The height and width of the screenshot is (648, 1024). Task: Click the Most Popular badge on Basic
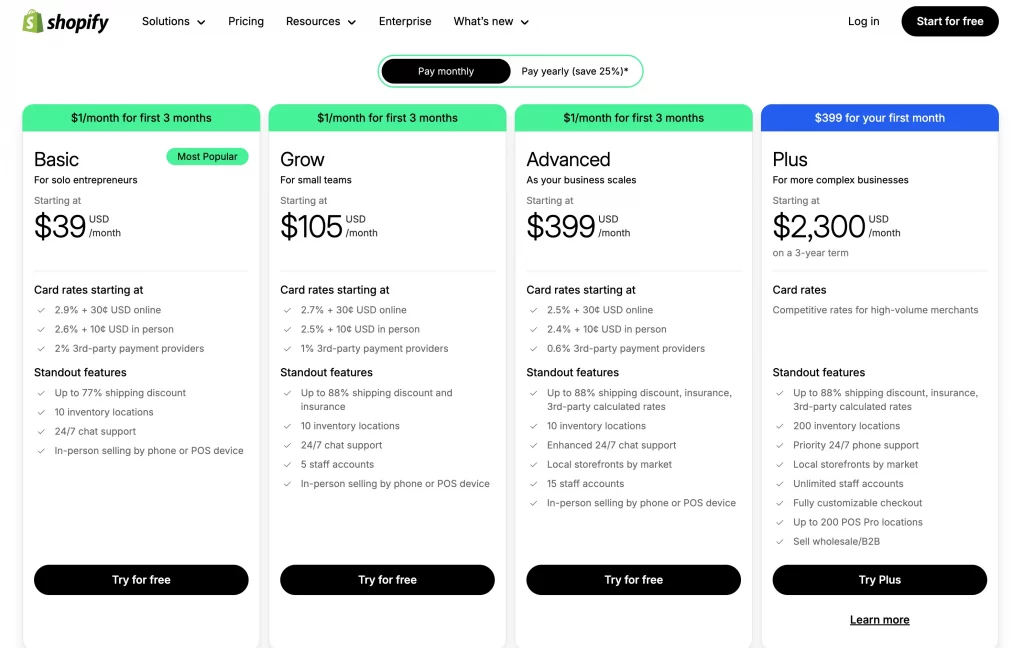click(x=207, y=156)
